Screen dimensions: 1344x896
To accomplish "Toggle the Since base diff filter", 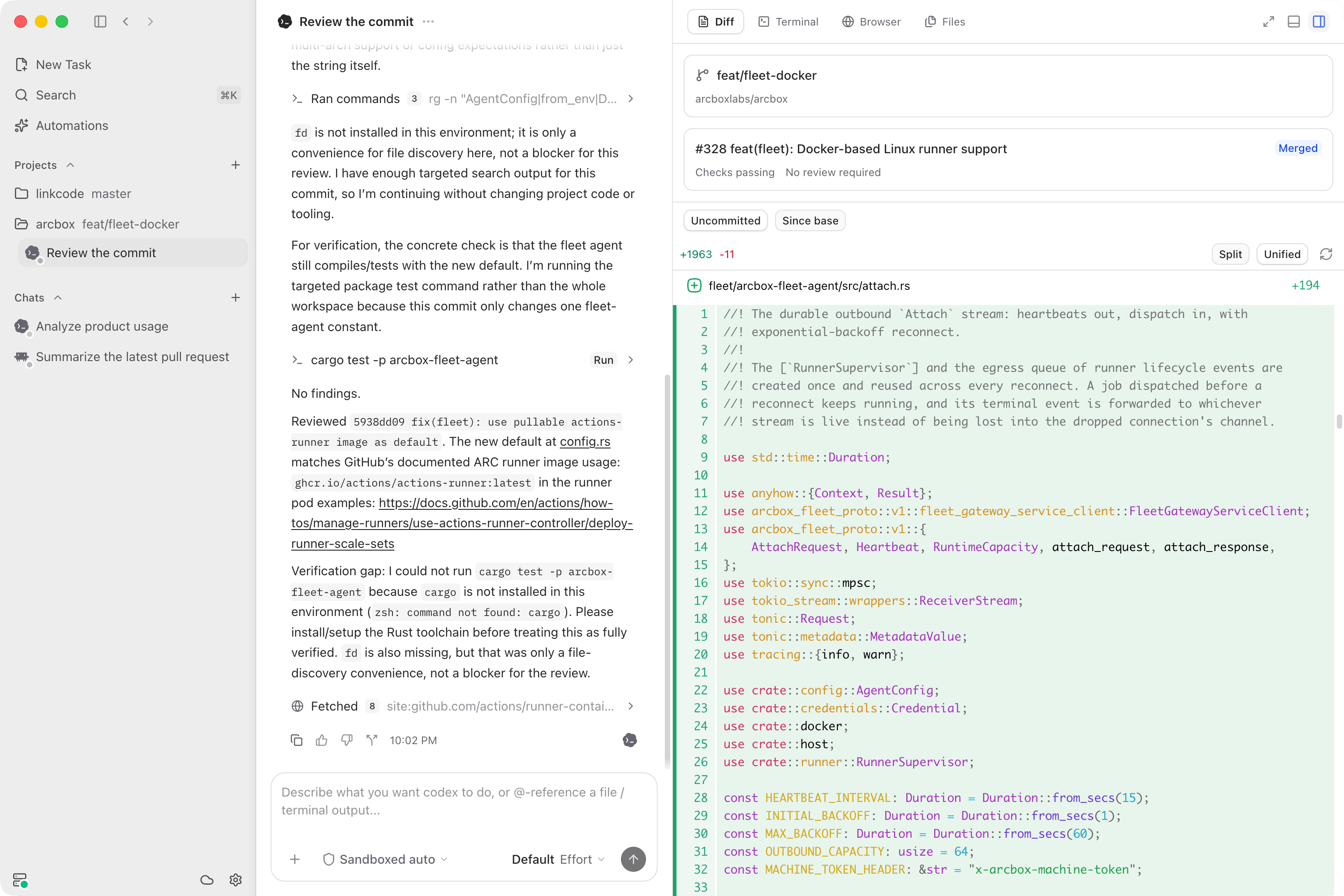I will point(810,220).
